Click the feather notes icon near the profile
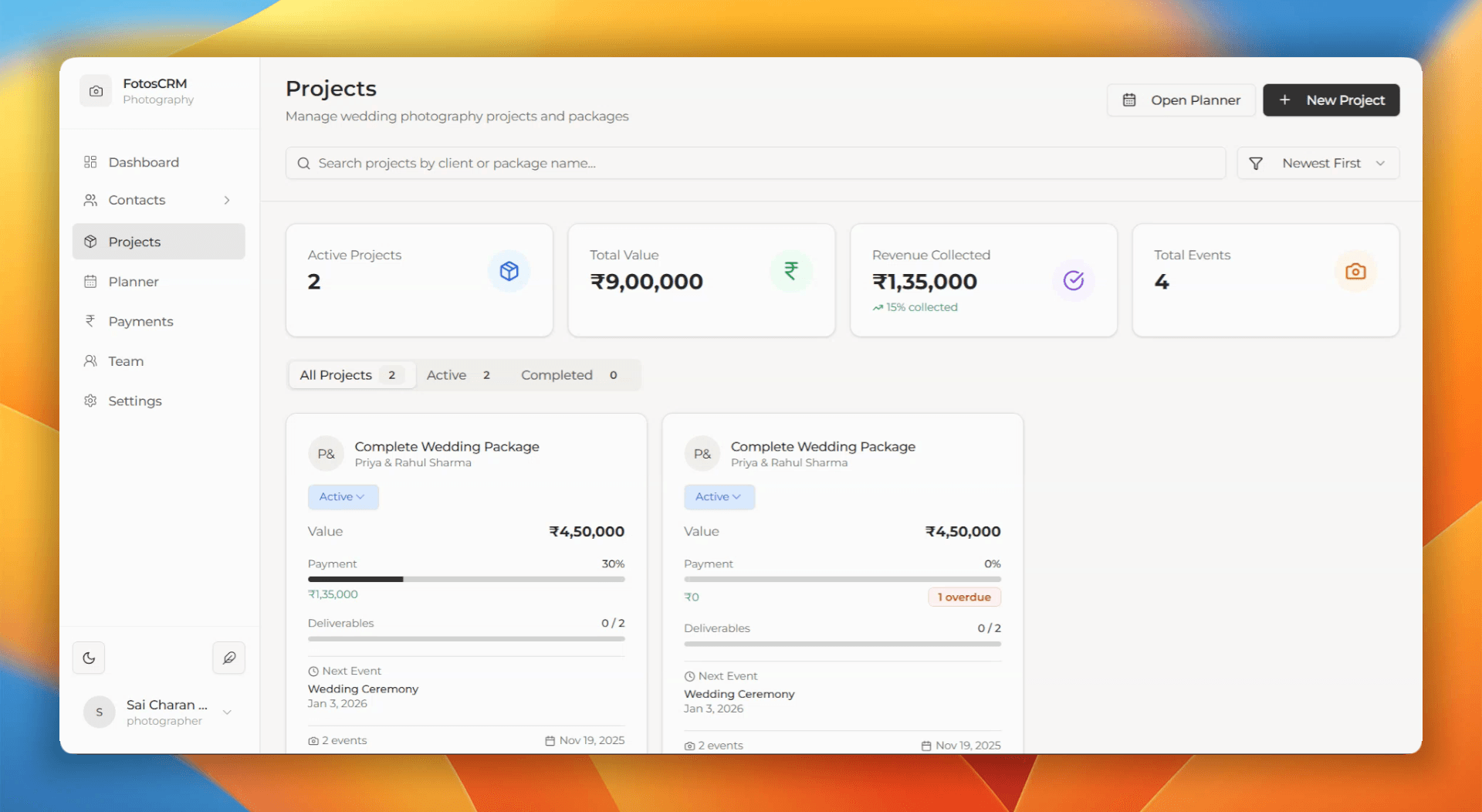Viewport: 1482px width, 812px height. click(x=228, y=658)
